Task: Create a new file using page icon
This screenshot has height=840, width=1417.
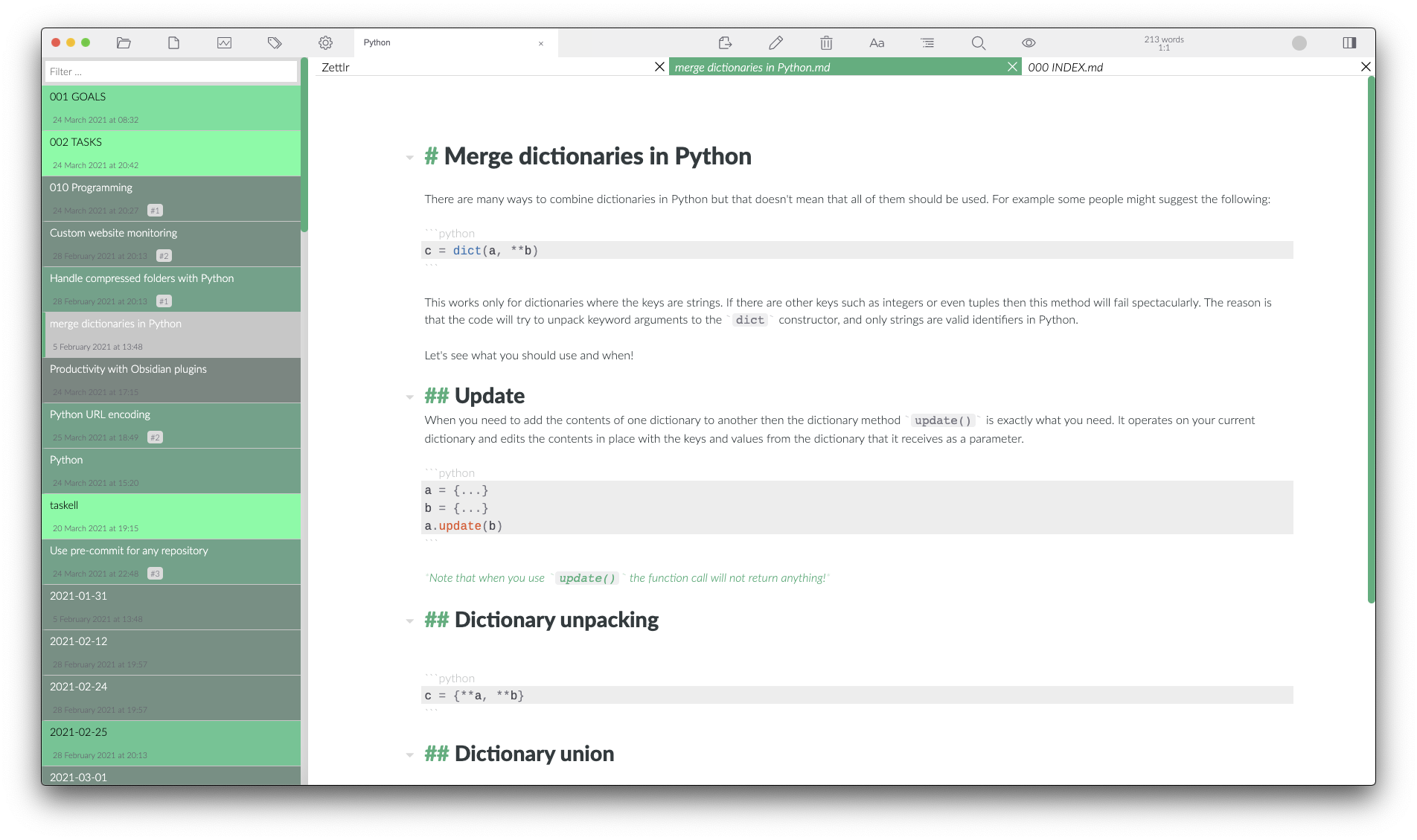Action: click(173, 43)
